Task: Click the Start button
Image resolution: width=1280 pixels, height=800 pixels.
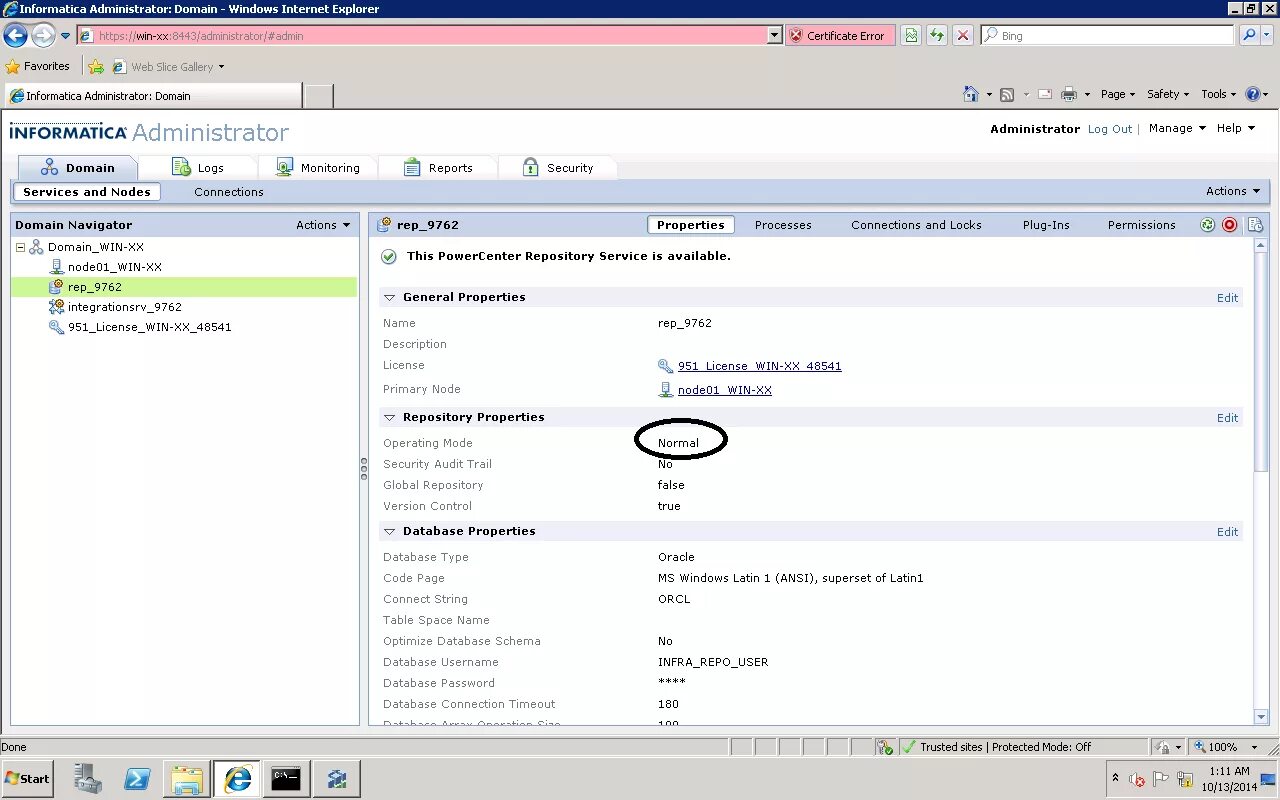Action: [x=28, y=778]
